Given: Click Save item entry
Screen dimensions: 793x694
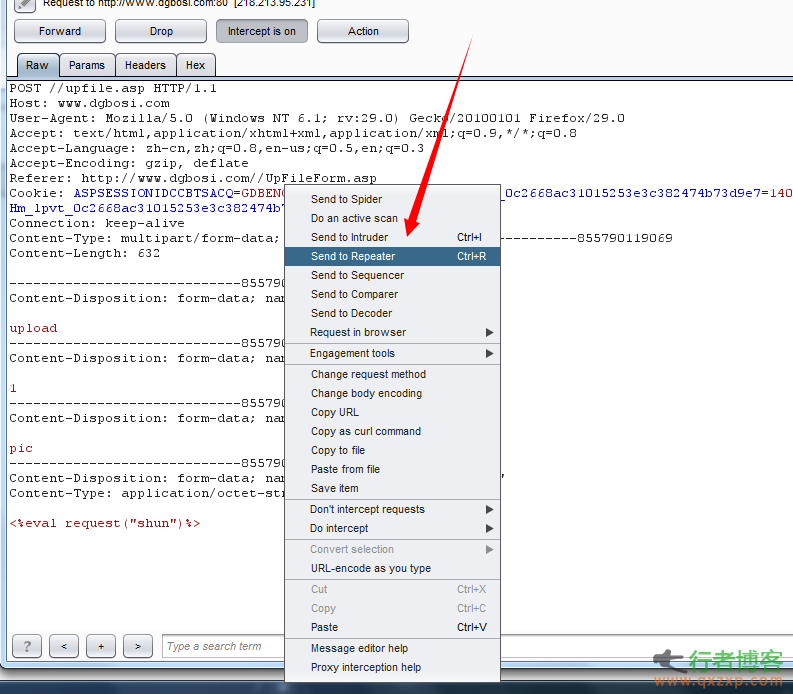Looking at the screenshot, I should tap(392, 488).
